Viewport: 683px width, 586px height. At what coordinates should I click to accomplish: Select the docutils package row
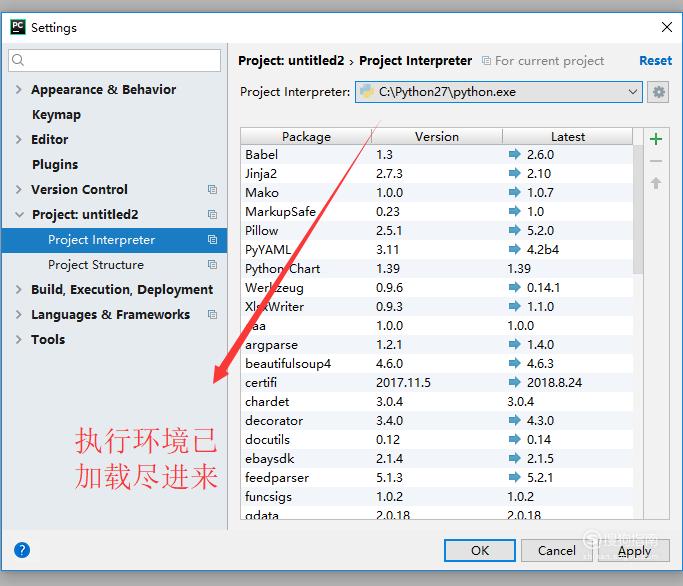click(437, 439)
